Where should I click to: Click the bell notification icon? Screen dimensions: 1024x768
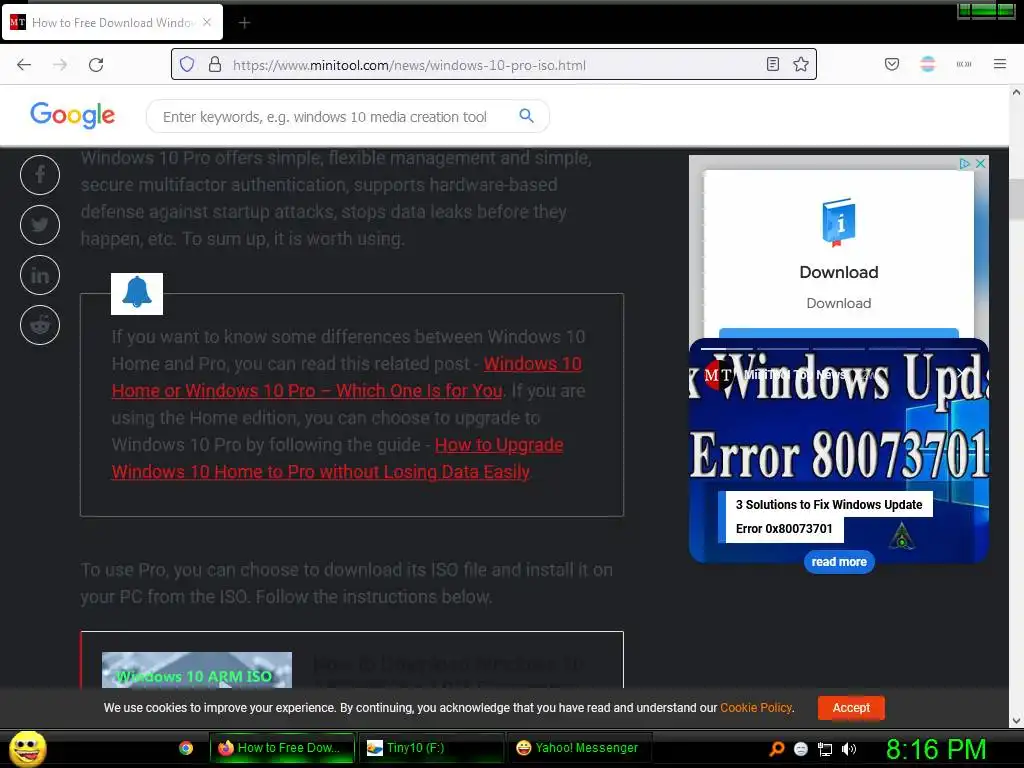(137, 294)
